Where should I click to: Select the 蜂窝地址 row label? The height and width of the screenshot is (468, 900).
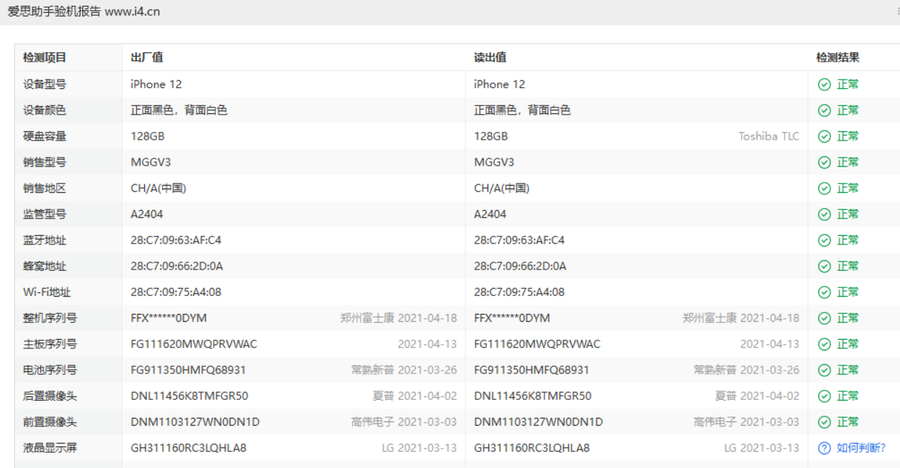click(x=45, y=266)
